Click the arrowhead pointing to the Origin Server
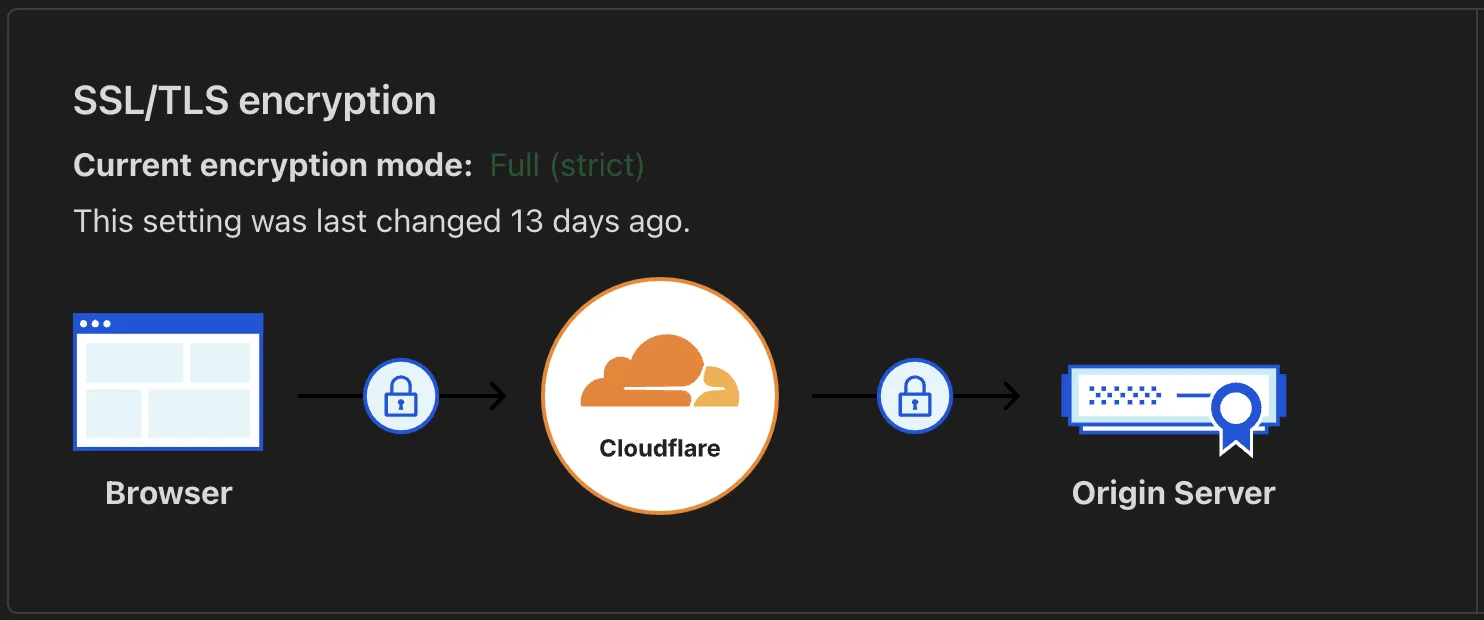The width and height of the screenshot is (1484, 620). tap(1011, 396)
